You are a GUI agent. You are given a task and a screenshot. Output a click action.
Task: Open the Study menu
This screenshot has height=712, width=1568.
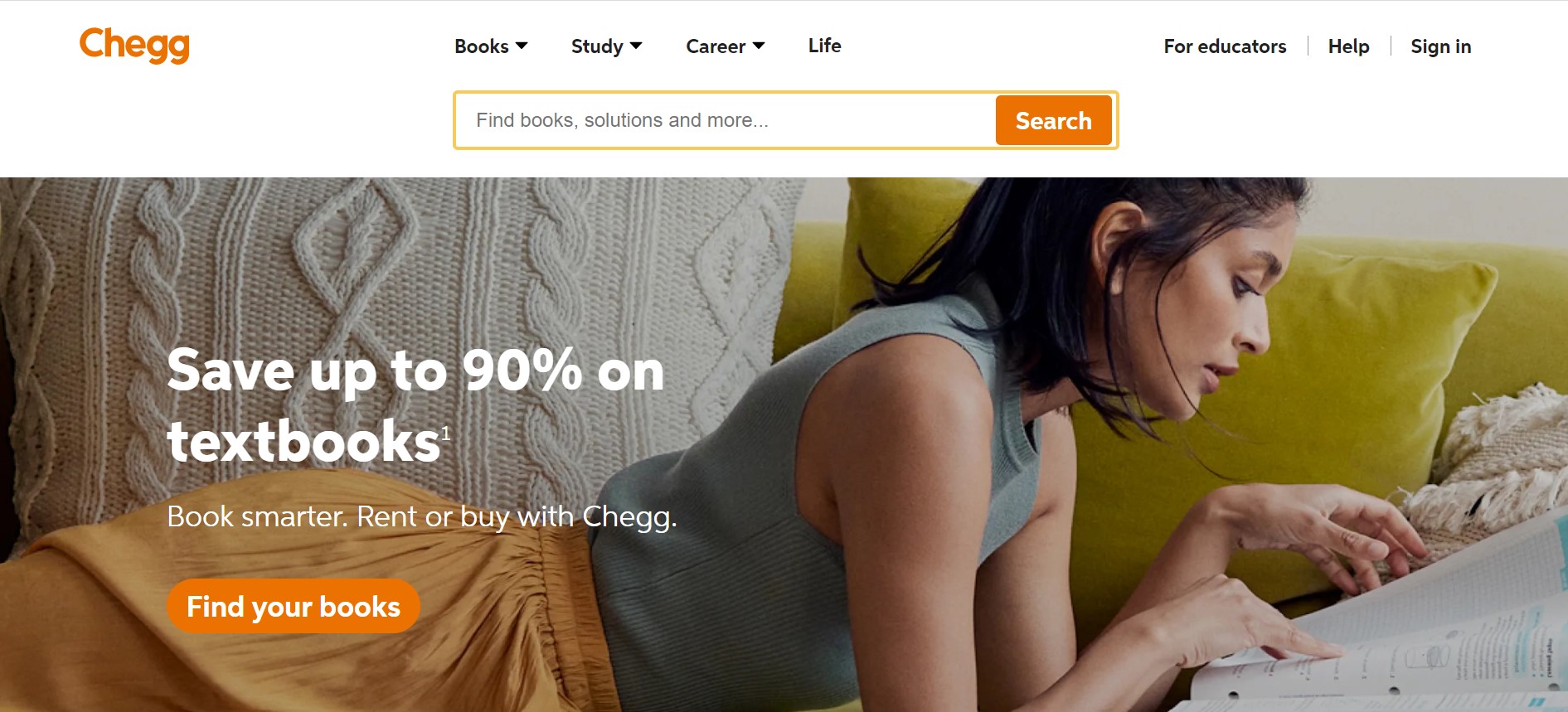[x=606, y=46]
